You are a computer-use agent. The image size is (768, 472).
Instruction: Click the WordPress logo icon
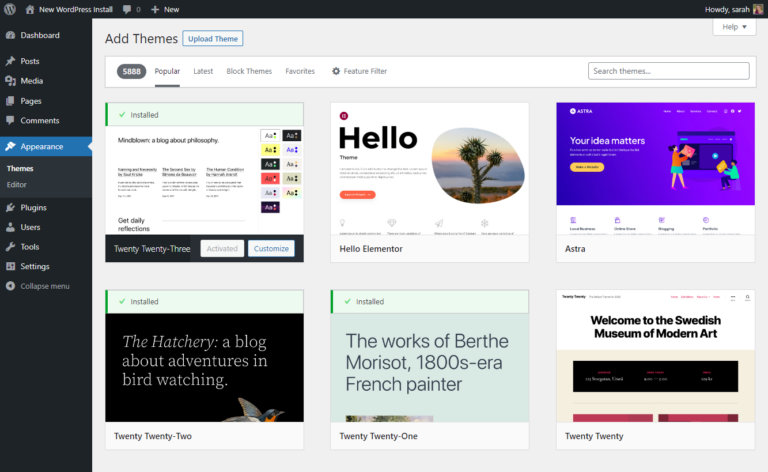point(10,9)
